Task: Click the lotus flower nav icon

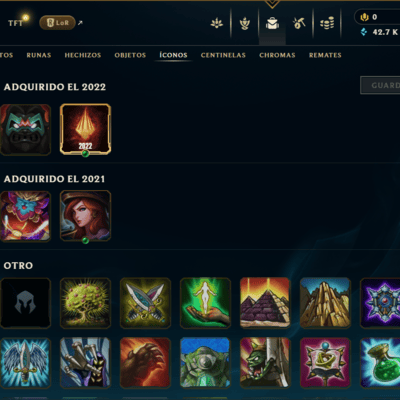Action: tap(217, 23)
